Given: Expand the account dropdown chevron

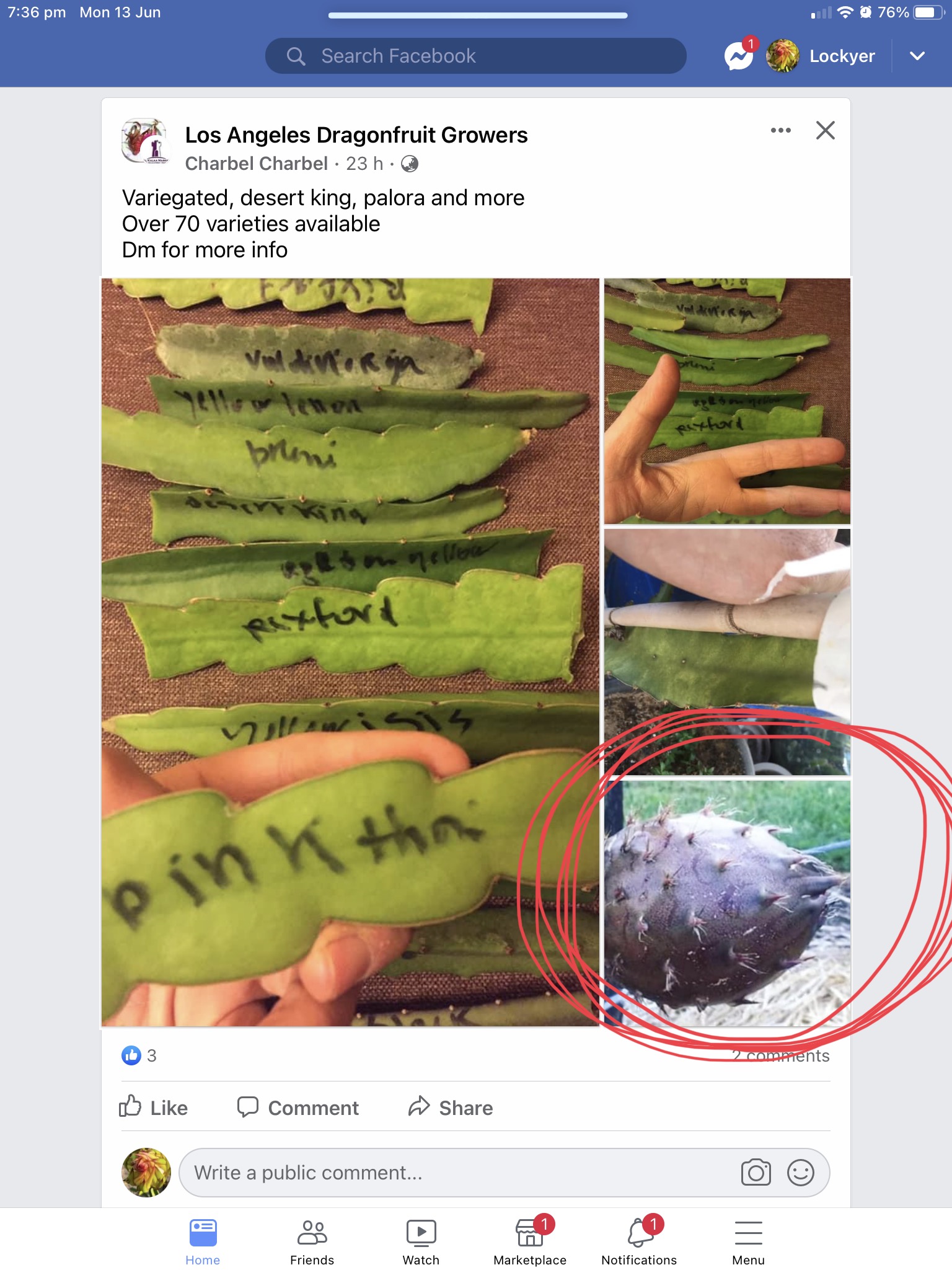Looking at the screenshot, I should 917,56.
